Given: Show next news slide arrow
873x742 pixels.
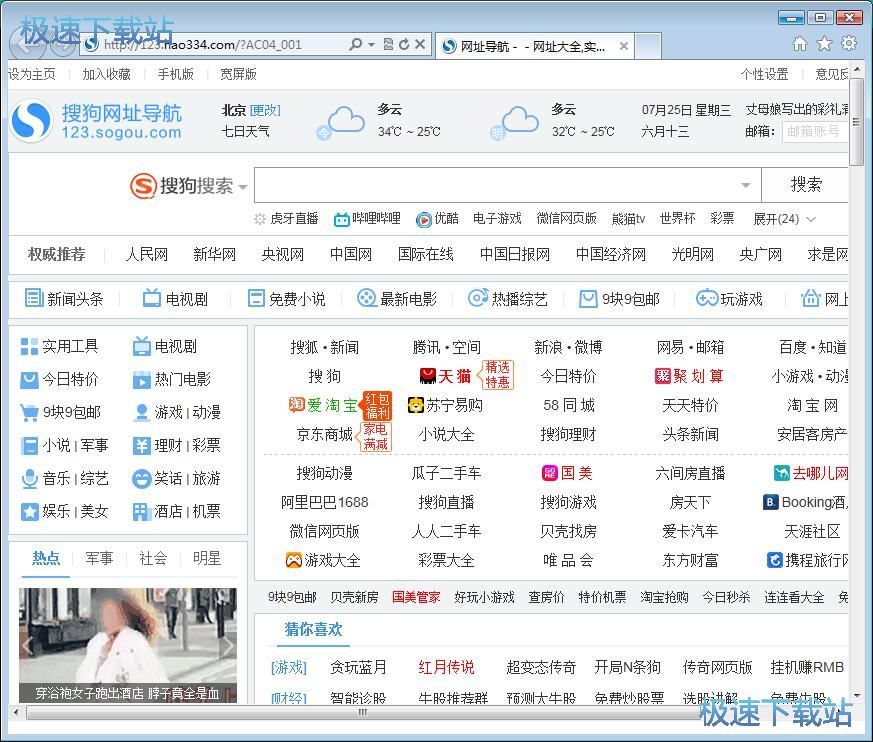Looking at the screenshot, I should pyautogui.click(x=227, y=646).
